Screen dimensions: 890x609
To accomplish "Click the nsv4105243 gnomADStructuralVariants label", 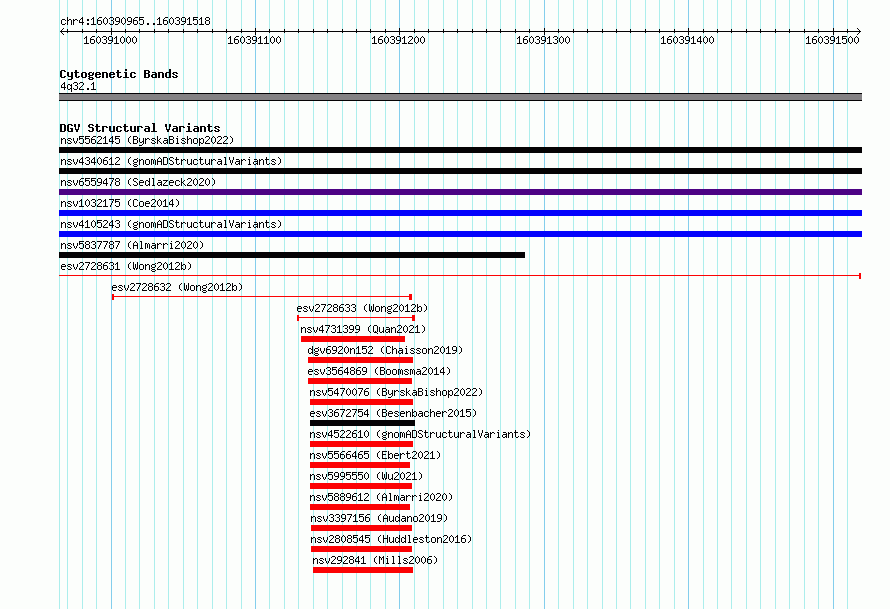I will tap(171, 224).
